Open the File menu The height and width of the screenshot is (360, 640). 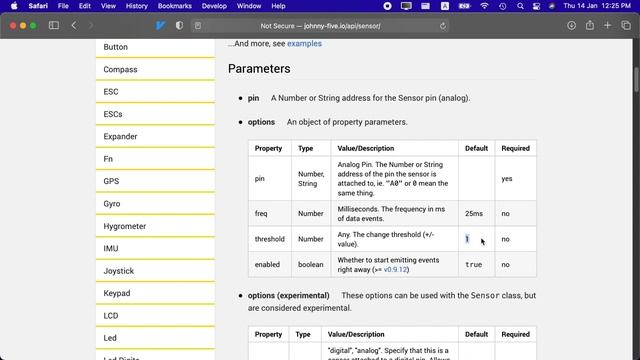coord(63,6)
